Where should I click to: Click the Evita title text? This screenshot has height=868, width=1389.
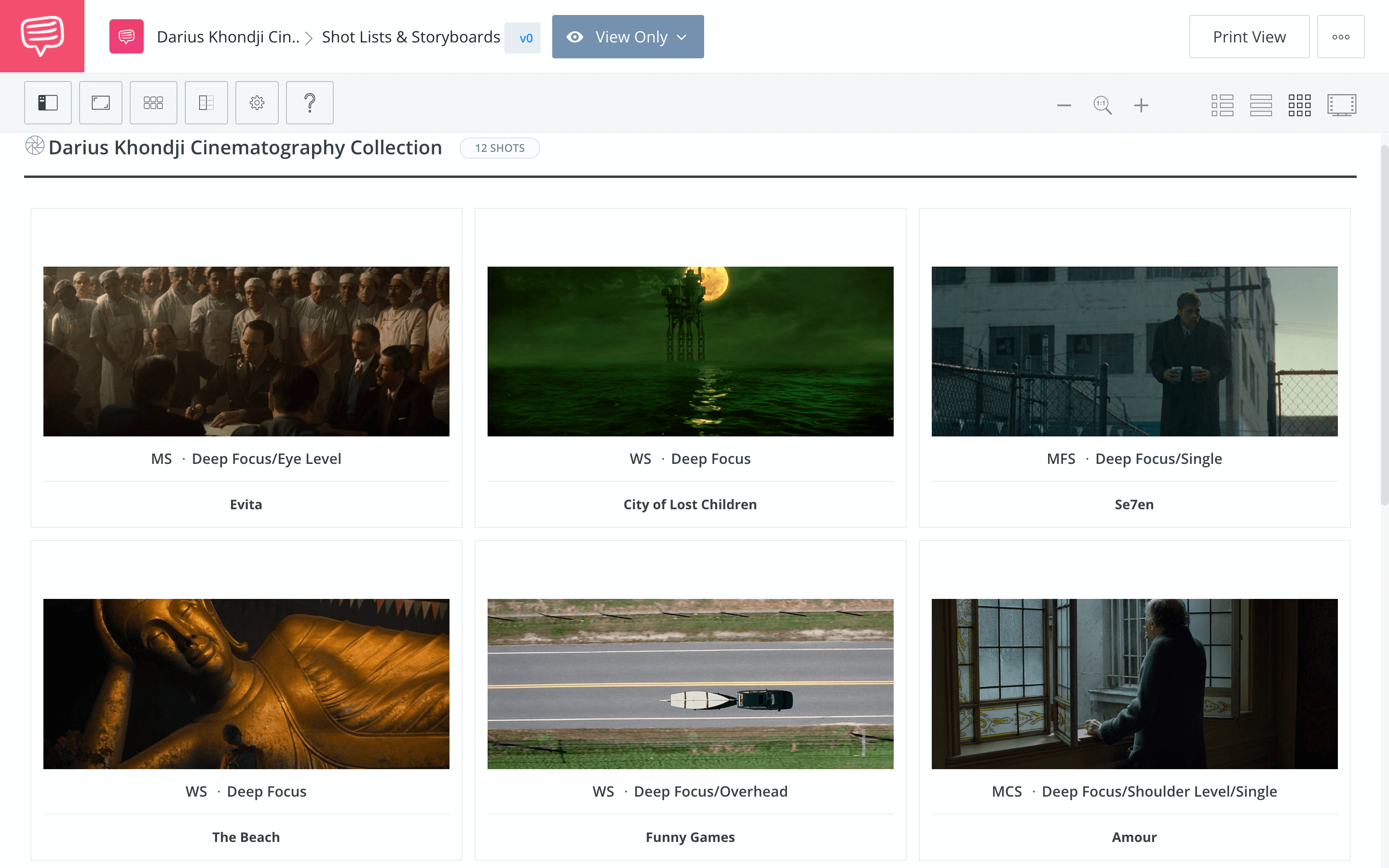click(246, 504)
